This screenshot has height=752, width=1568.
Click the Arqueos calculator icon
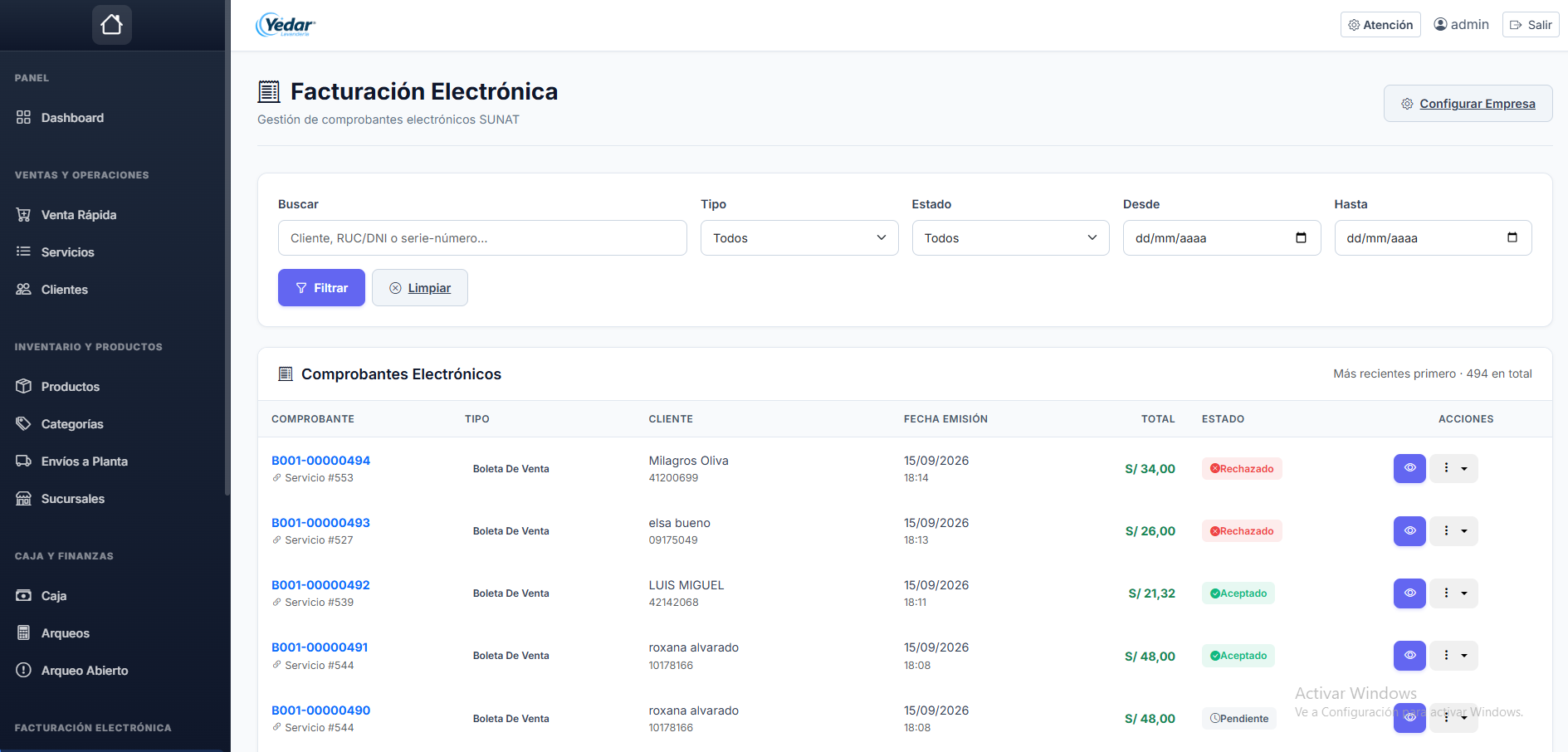[x=23, y=632]
